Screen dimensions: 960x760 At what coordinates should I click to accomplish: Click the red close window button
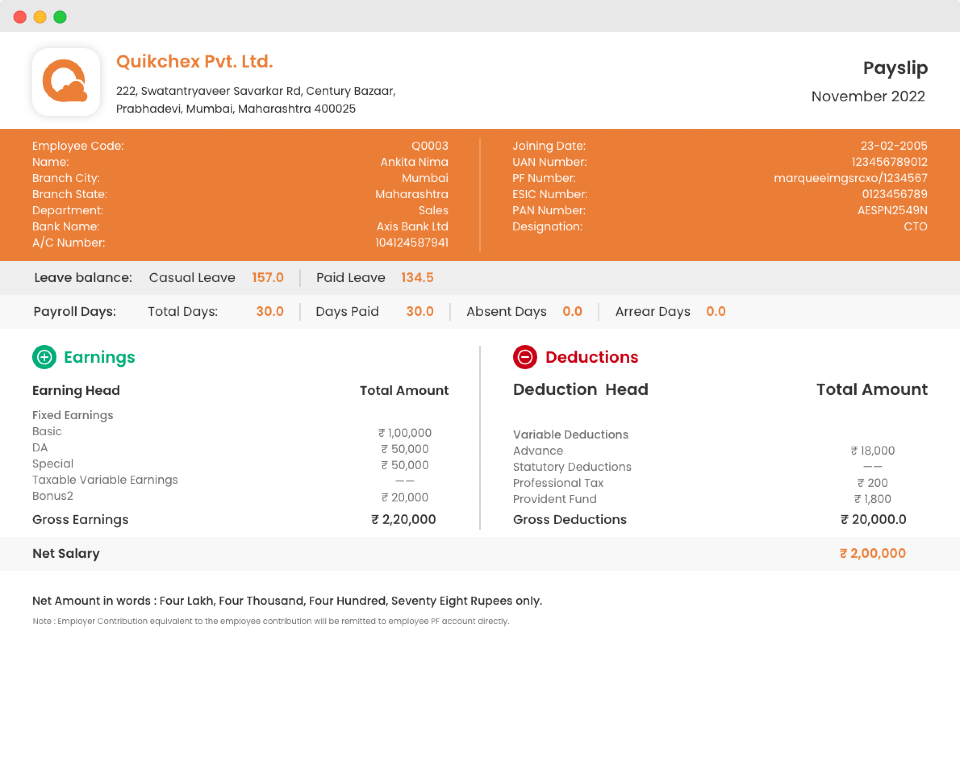[20, 17]
